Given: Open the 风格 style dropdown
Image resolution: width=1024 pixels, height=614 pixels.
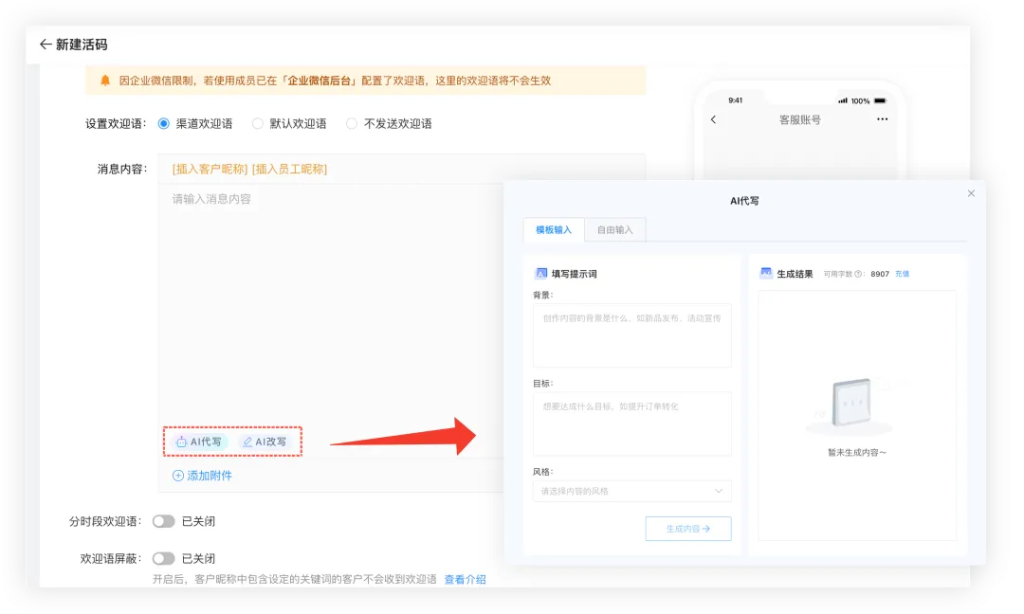Looking at the screenshot, I should [x=631, y=491].
